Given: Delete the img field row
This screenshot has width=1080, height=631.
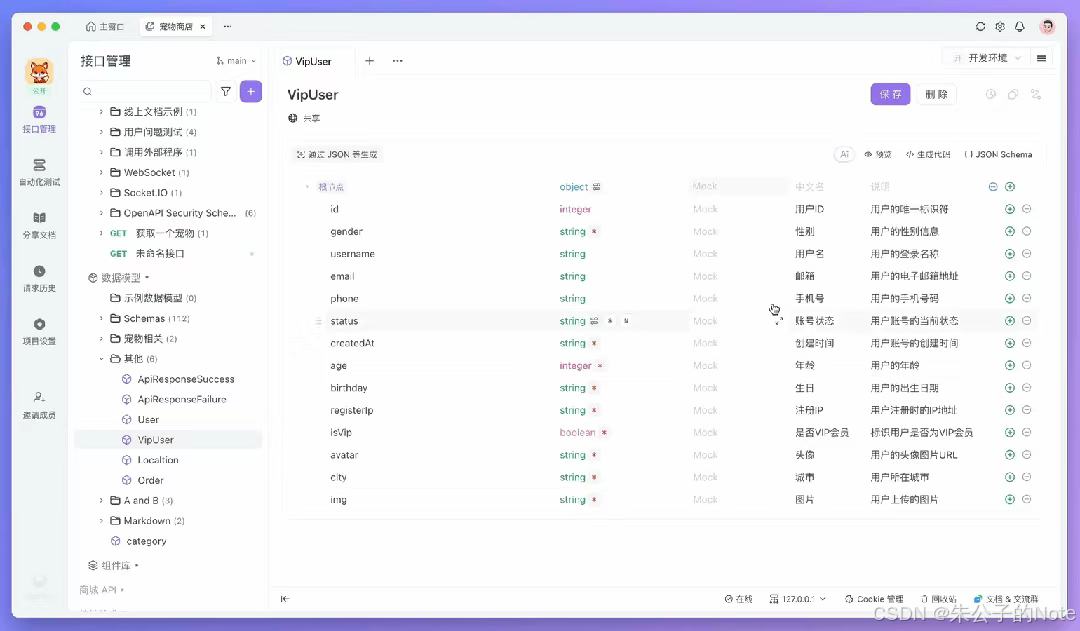Looking at the screenshot, I should pos(1026,499).
